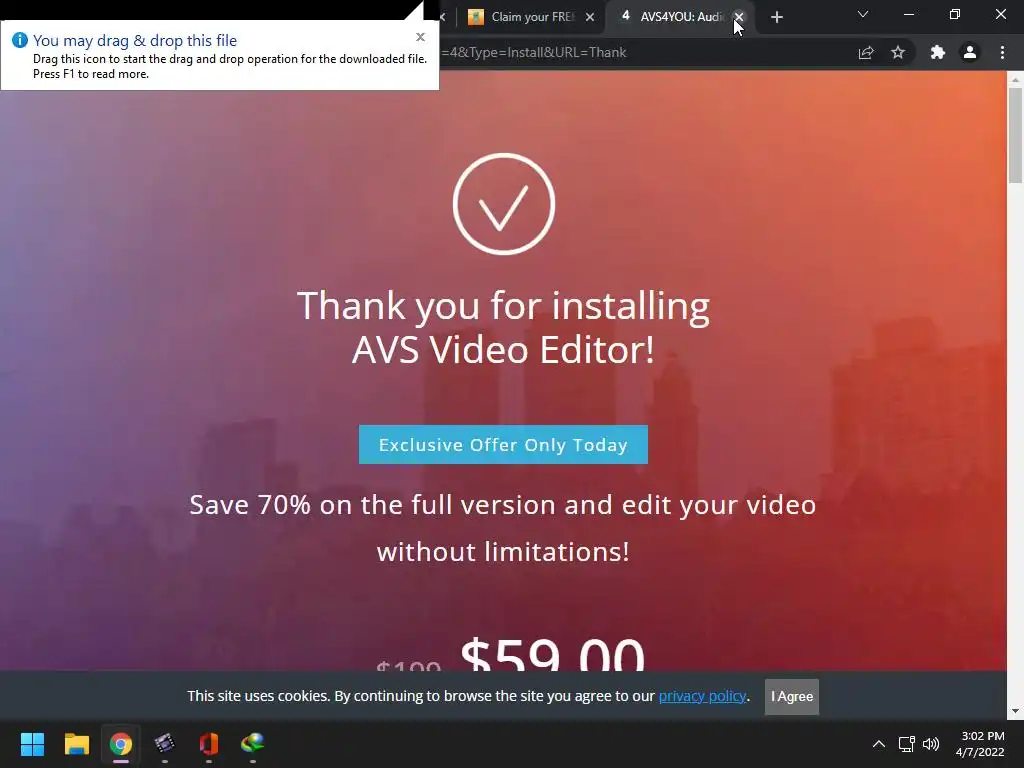Image resolution: width=1024 pixels, height=768 pixels.
Task: Click the info icon in tooltip
Action: click(20, 40)
